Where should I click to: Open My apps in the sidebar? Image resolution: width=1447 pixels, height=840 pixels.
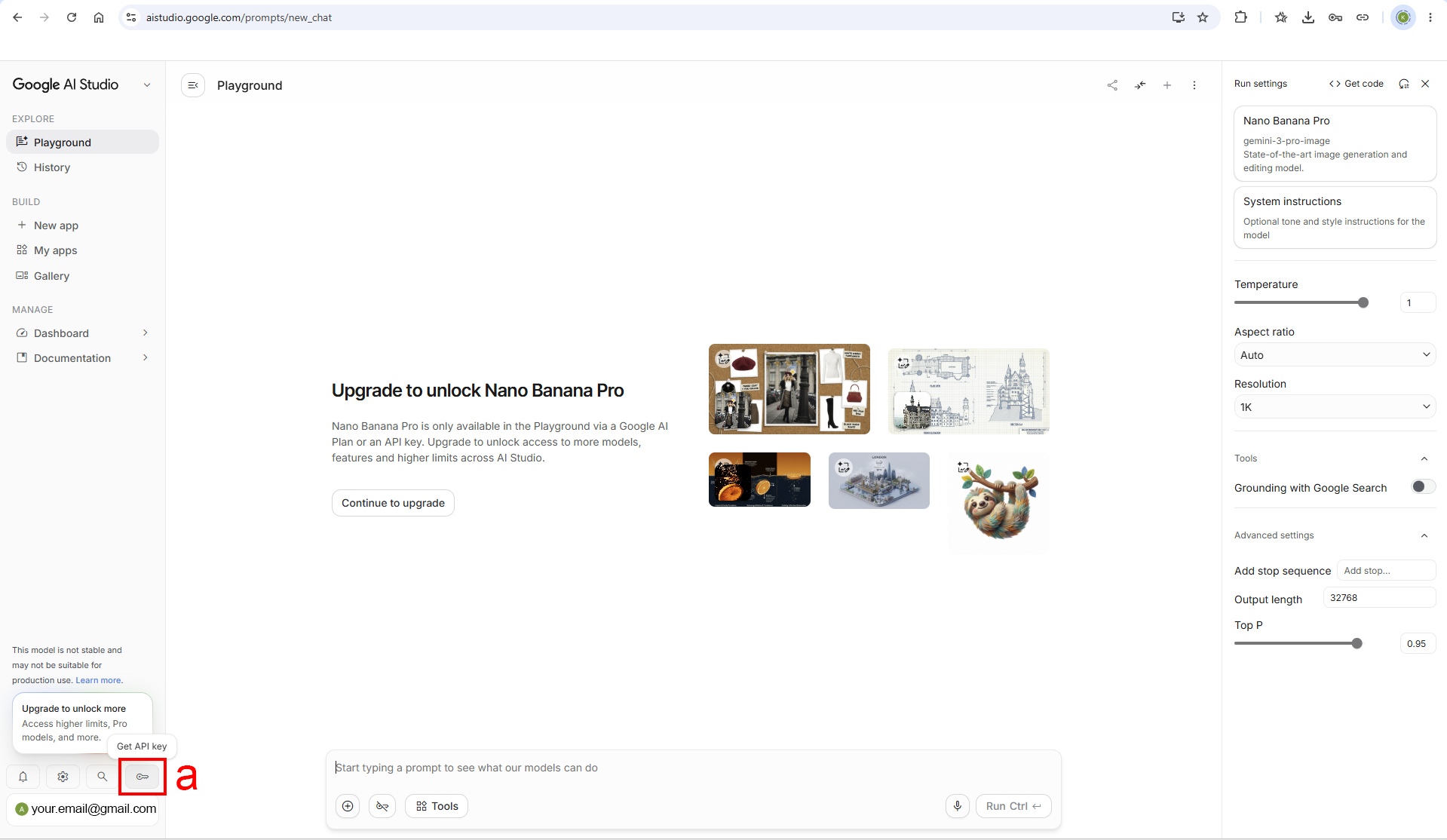click(x=82, y=250)
